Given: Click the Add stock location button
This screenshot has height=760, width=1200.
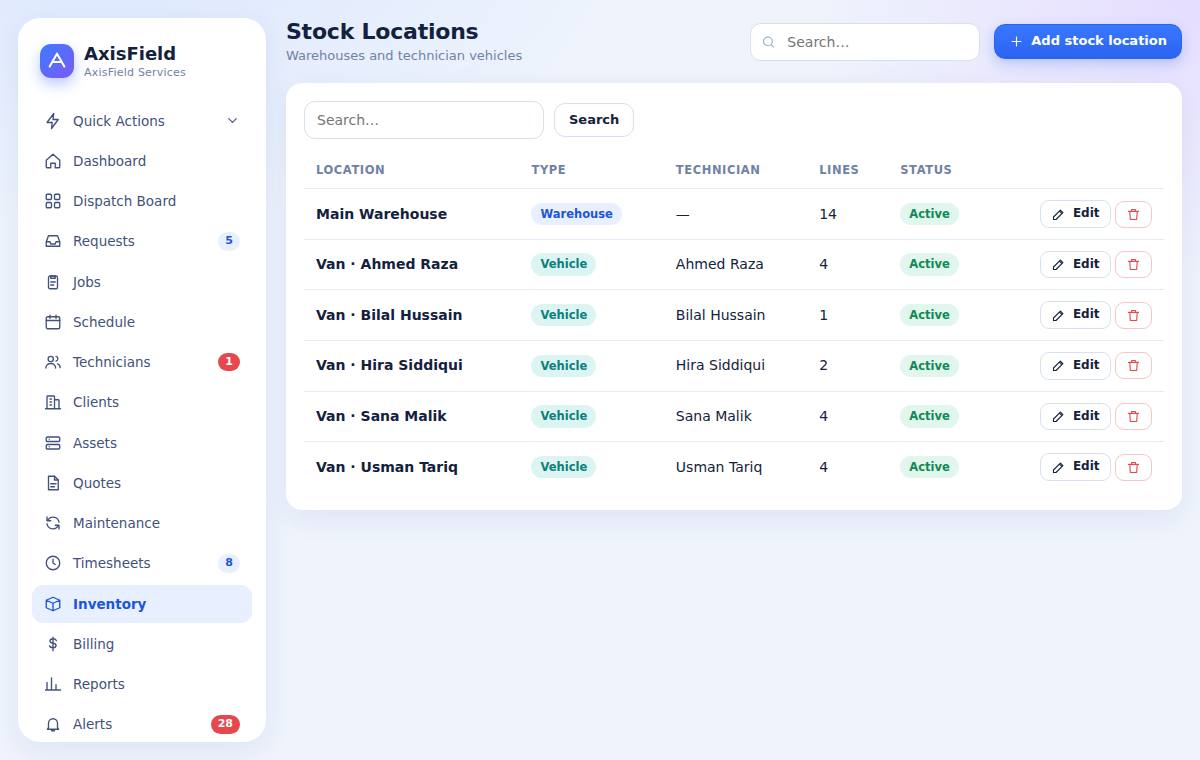Looking at the screenshot, I should (x=1088, y=41).
